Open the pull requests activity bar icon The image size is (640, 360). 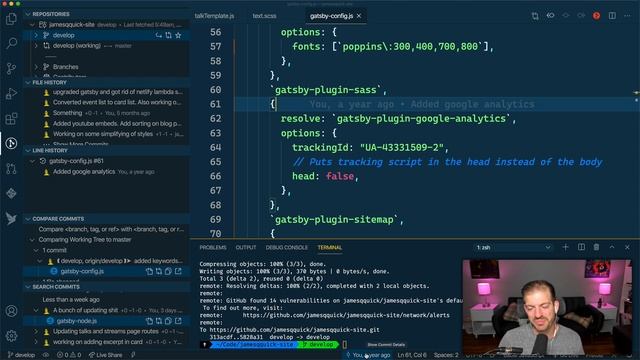[x=11, y=168]
